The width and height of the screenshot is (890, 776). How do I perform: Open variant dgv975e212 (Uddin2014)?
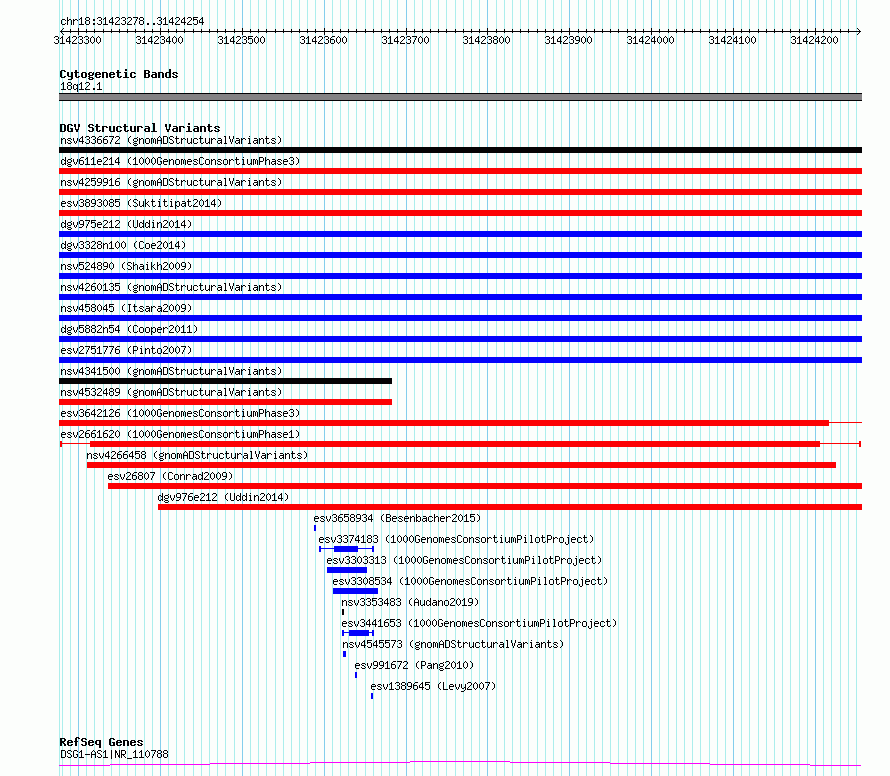coord(126,224)
